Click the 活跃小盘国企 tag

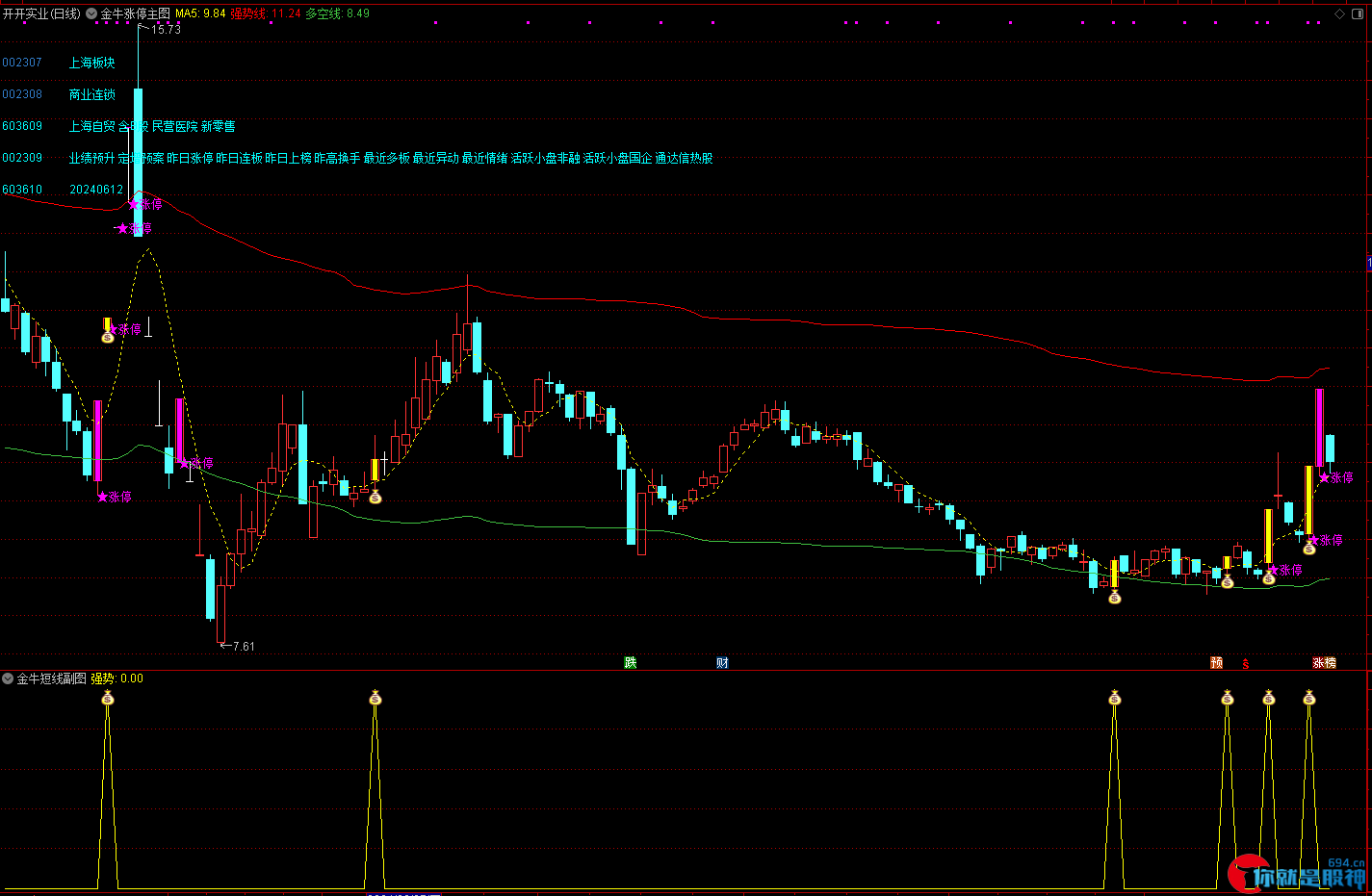618,158
